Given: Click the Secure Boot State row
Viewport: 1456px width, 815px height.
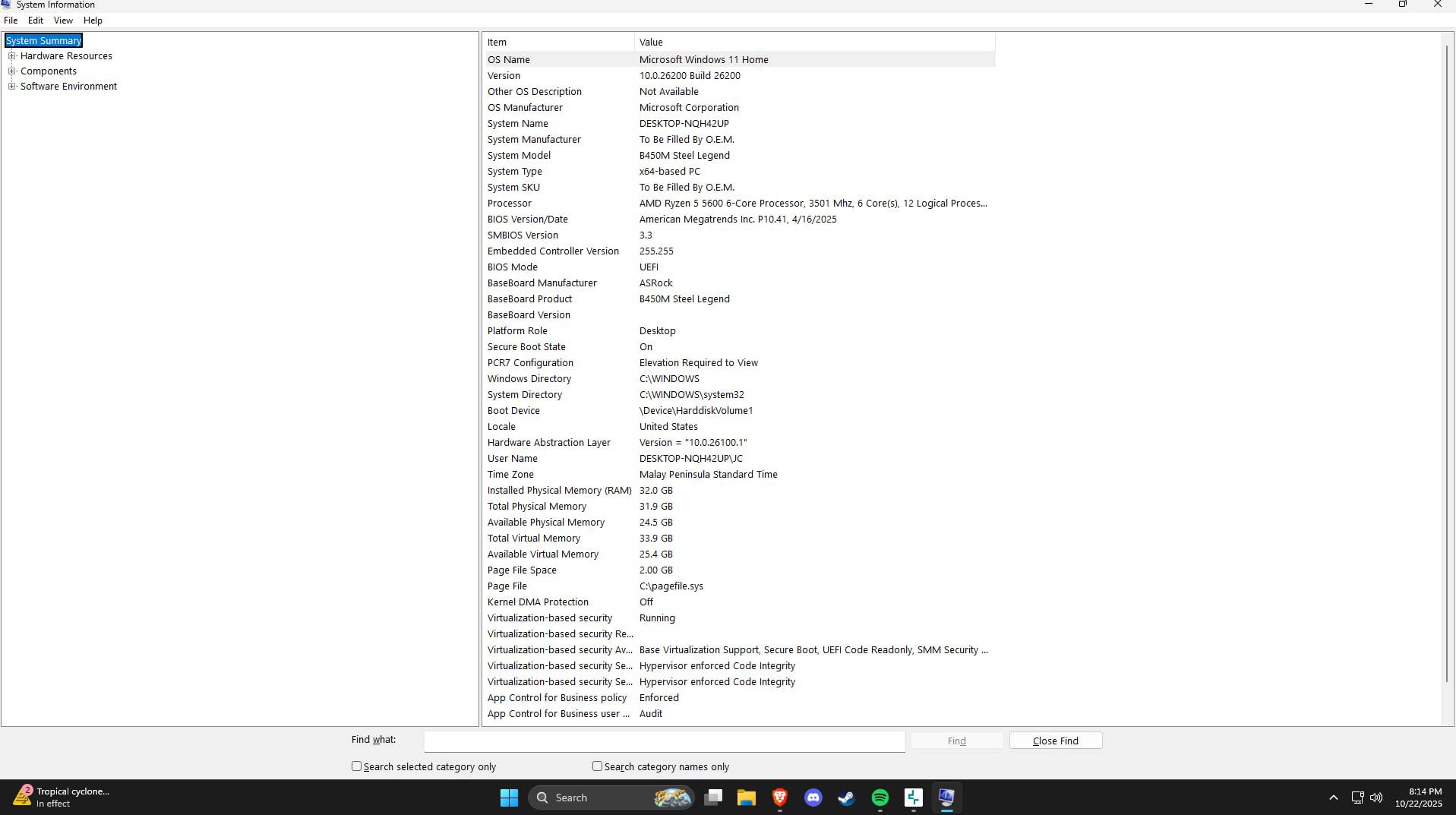Looking at the screenshot, I should tap(739, 347).
